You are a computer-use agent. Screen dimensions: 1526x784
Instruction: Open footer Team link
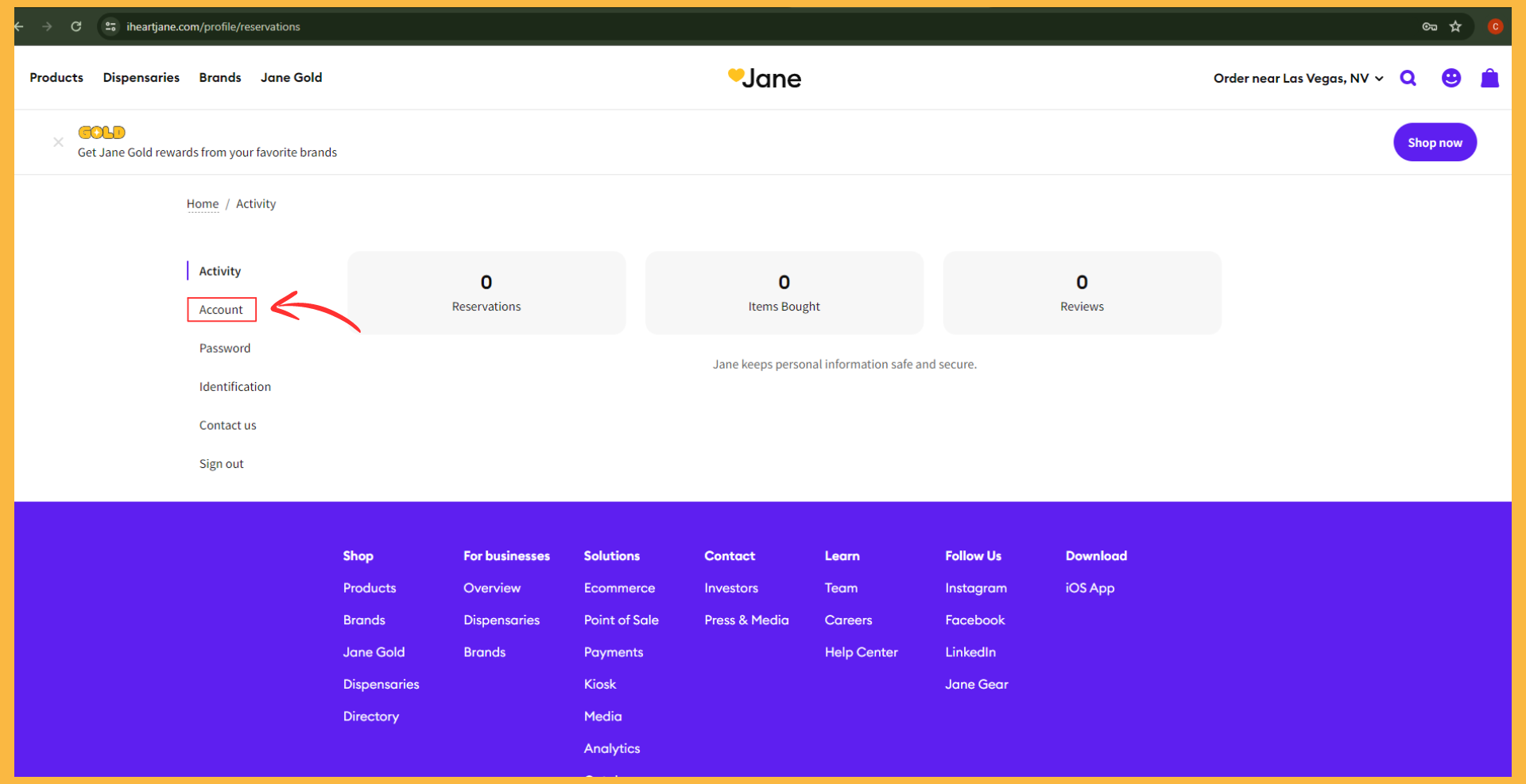click(x=841, y=588)
